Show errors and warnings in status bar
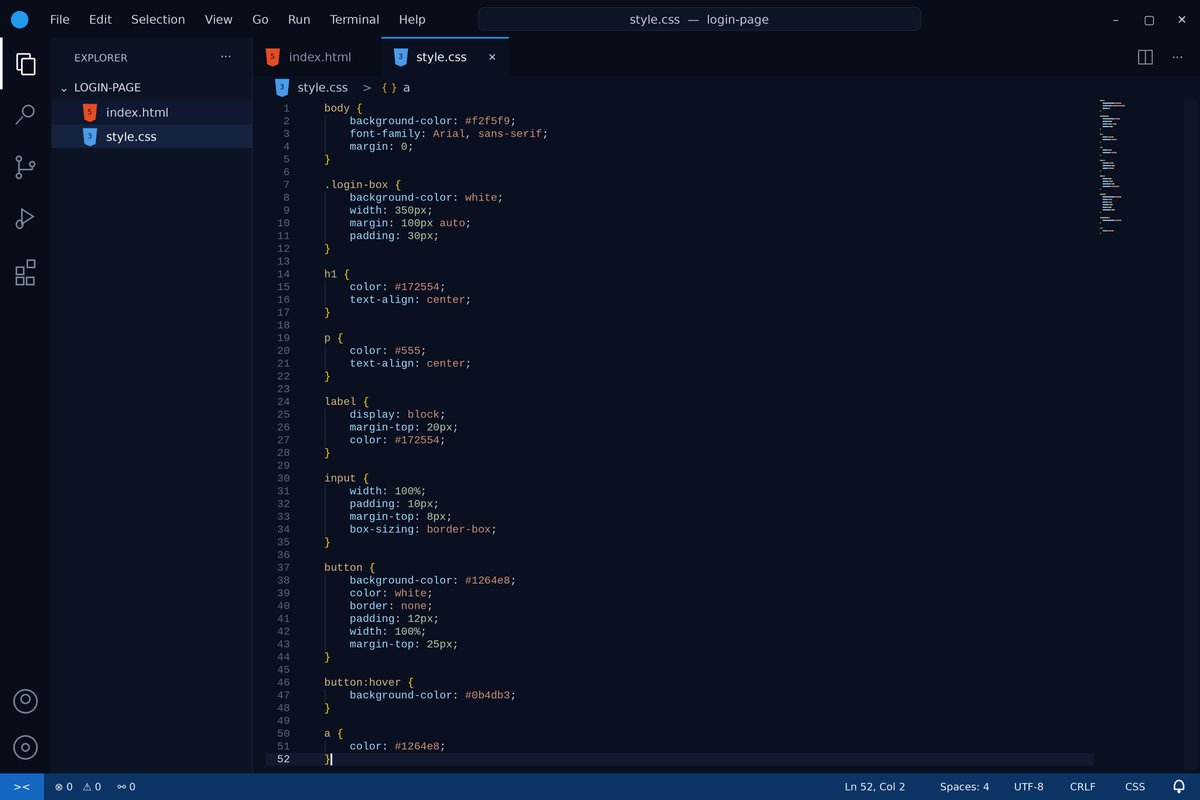This screenshot has height=800, width=1200. click(78, 787)
